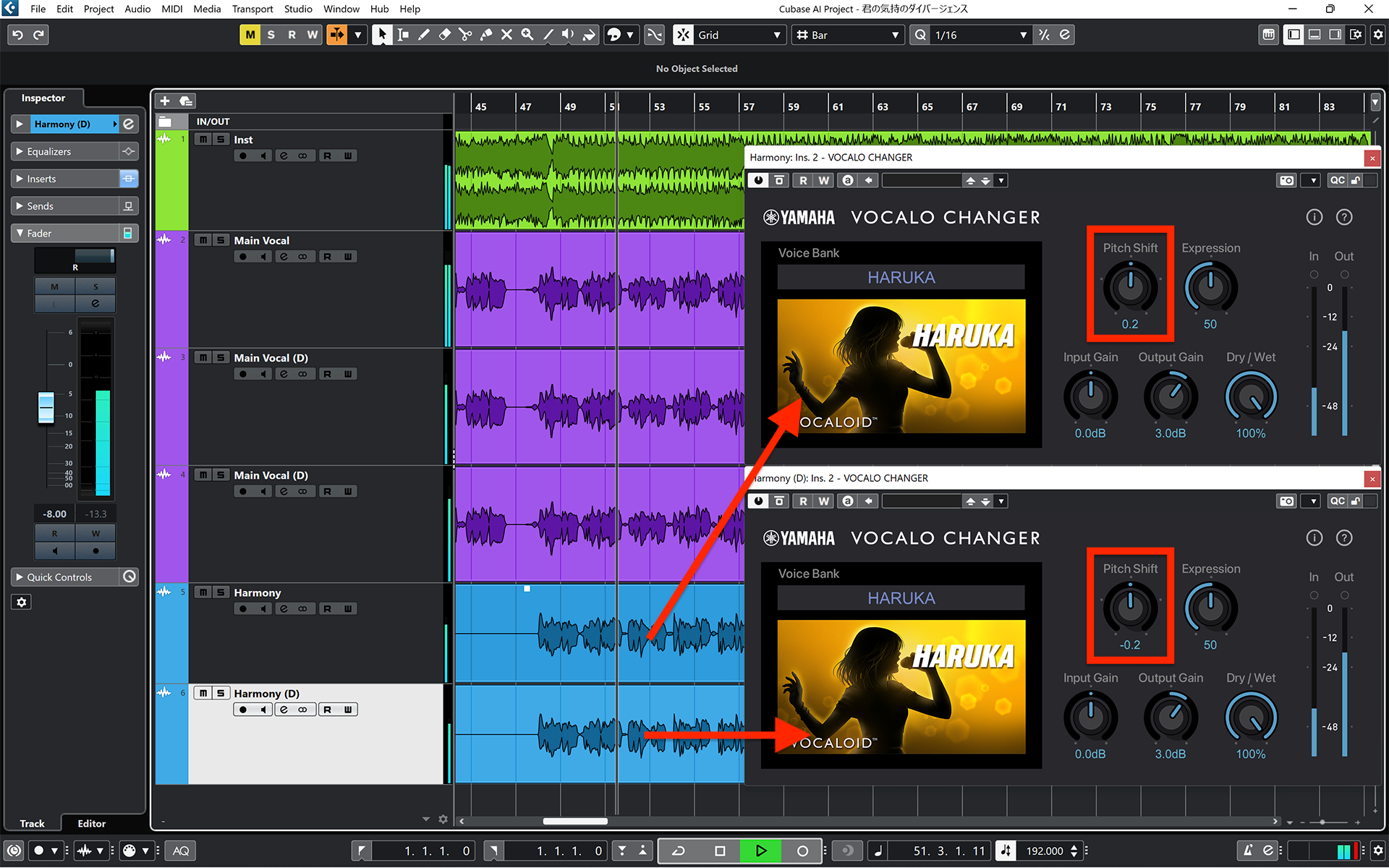
Task: Solo the Main Vocal track
Action: 221,239
